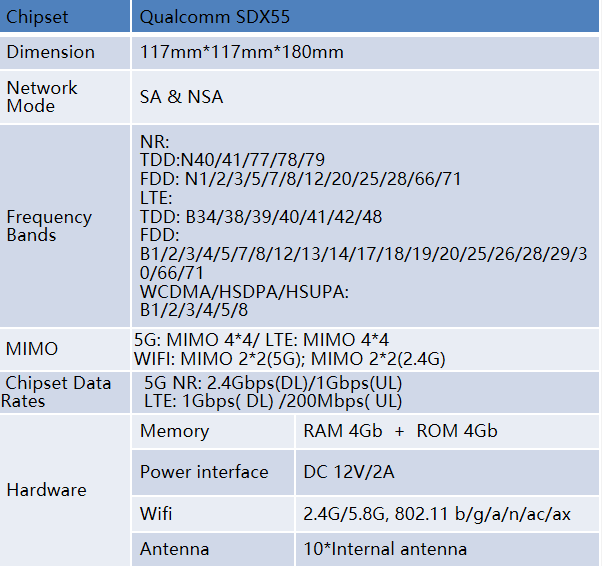Image resolution: width=602 pixels, height=566 pixels.
Task: Click the 5G NR 2.4Gbps data rate
Action: [x=273, y=383]
